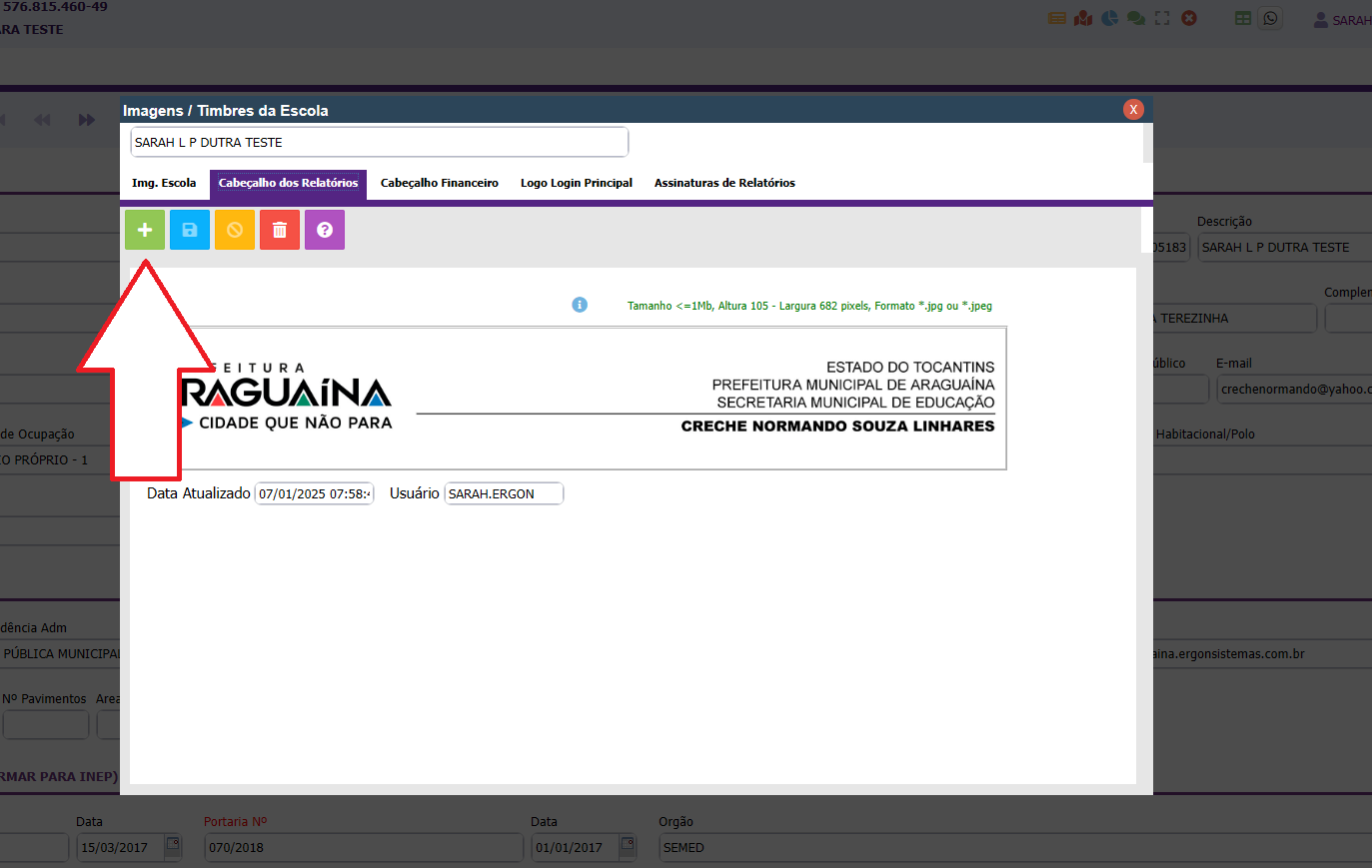1372x868 pixels.
Task: Go to Assinaturas de Relatórios tab
Action: [x=724, y=183]
